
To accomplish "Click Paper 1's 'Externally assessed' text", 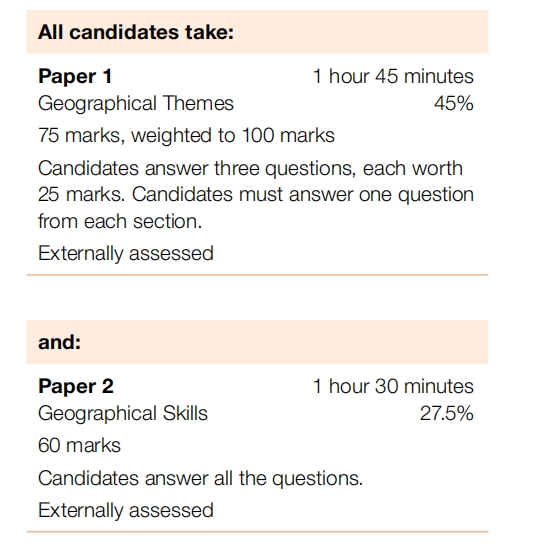I will pyautogui.click(x=126, y=253).
